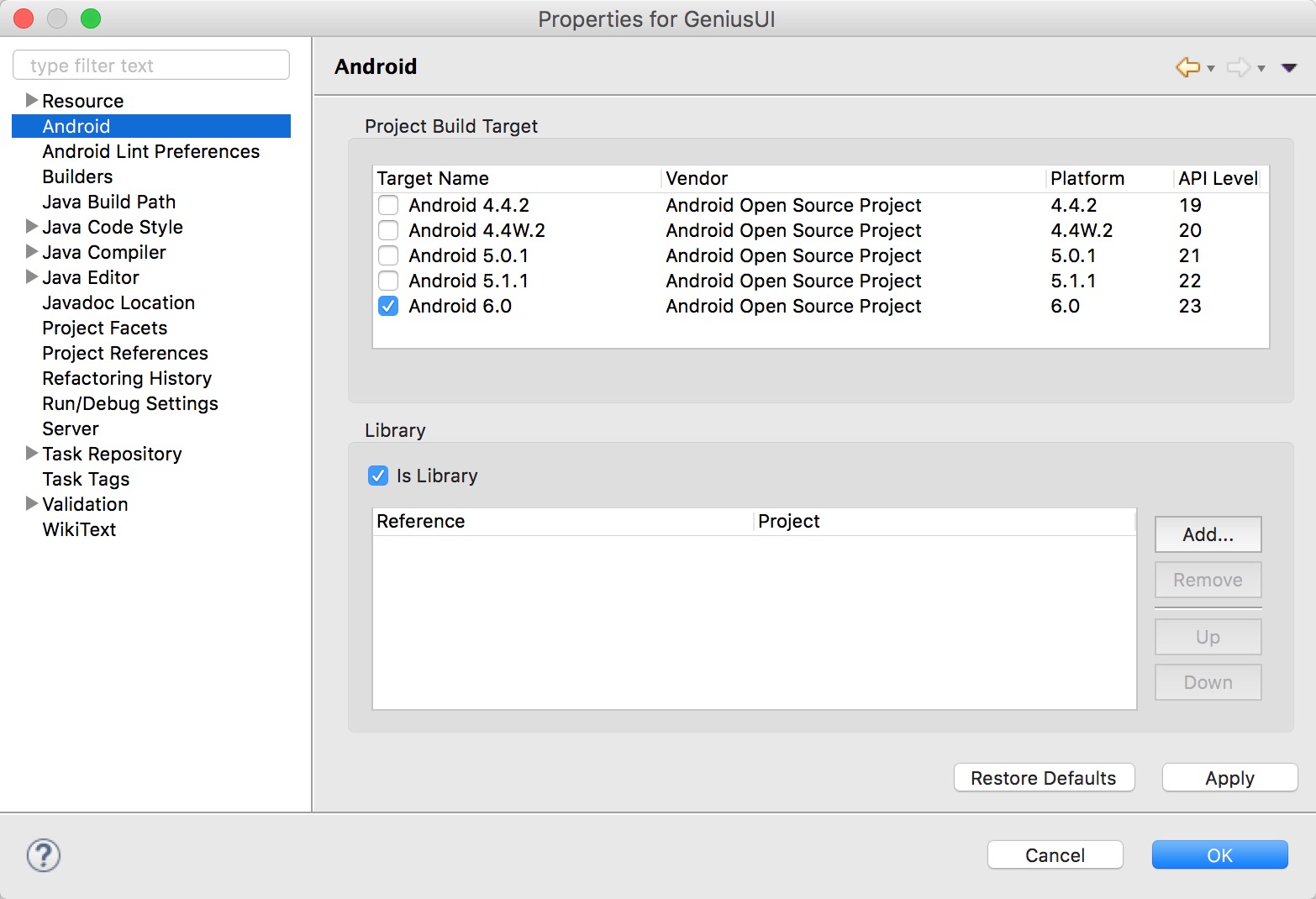
Task: Focus the type filter text field
Action: click(151, 66)
